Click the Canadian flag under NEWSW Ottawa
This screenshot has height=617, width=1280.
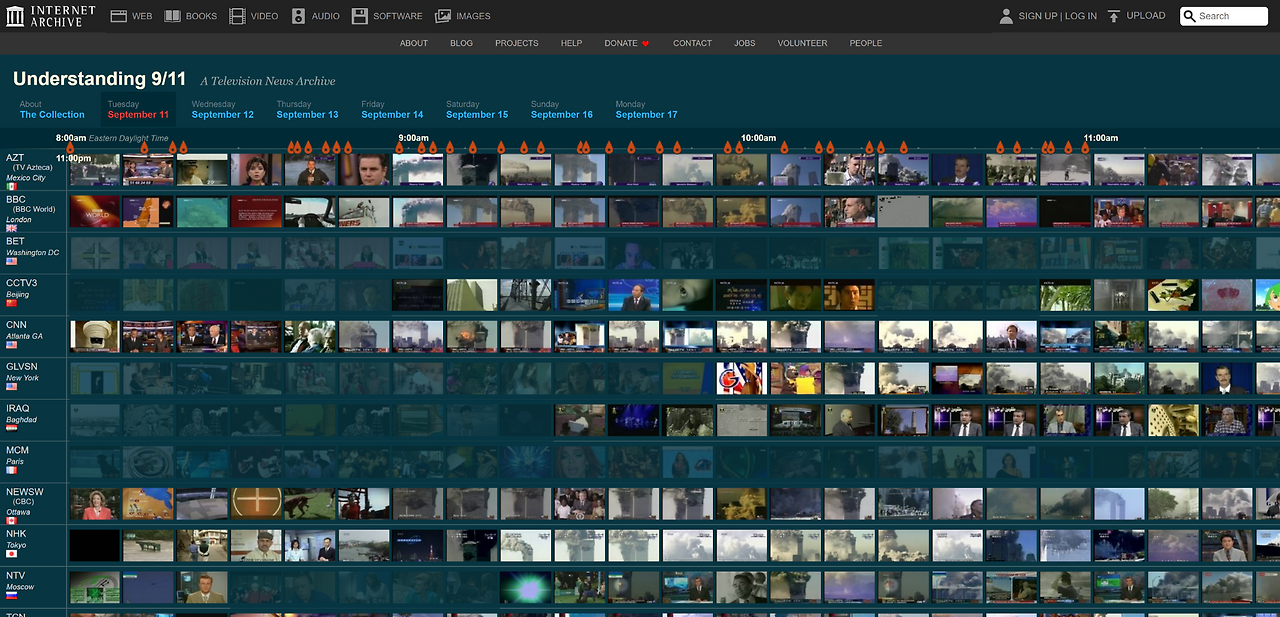coord(12,521)
